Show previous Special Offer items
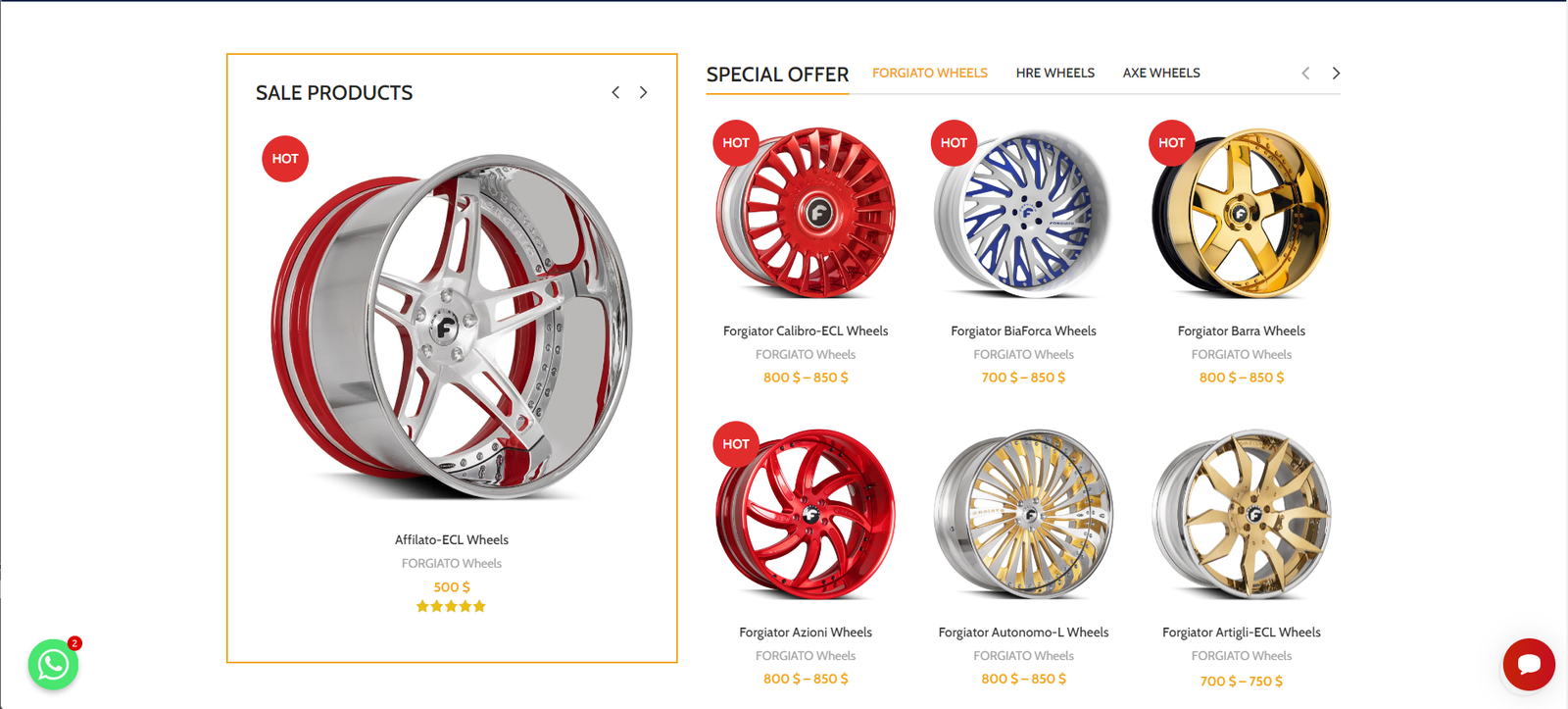The width and height of the screenshot is (1568, 709). point(1305,74)
